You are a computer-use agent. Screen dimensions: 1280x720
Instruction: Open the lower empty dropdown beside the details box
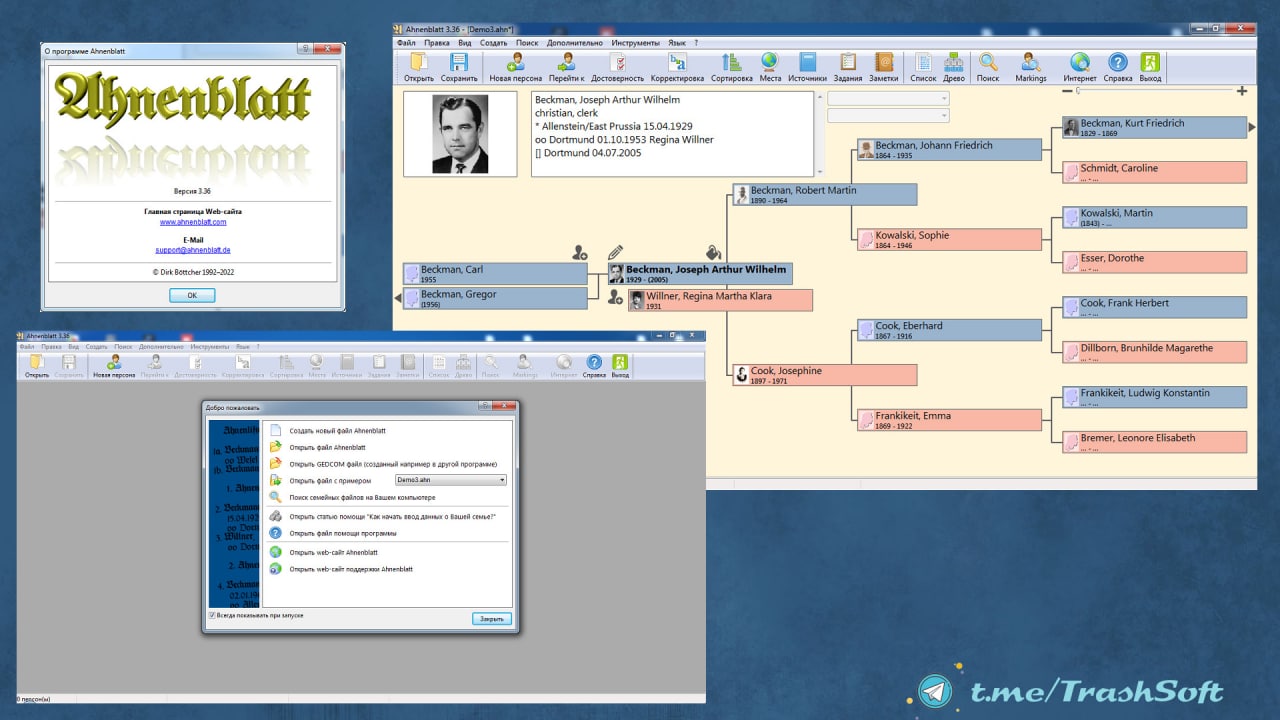[x=888, y=116]
